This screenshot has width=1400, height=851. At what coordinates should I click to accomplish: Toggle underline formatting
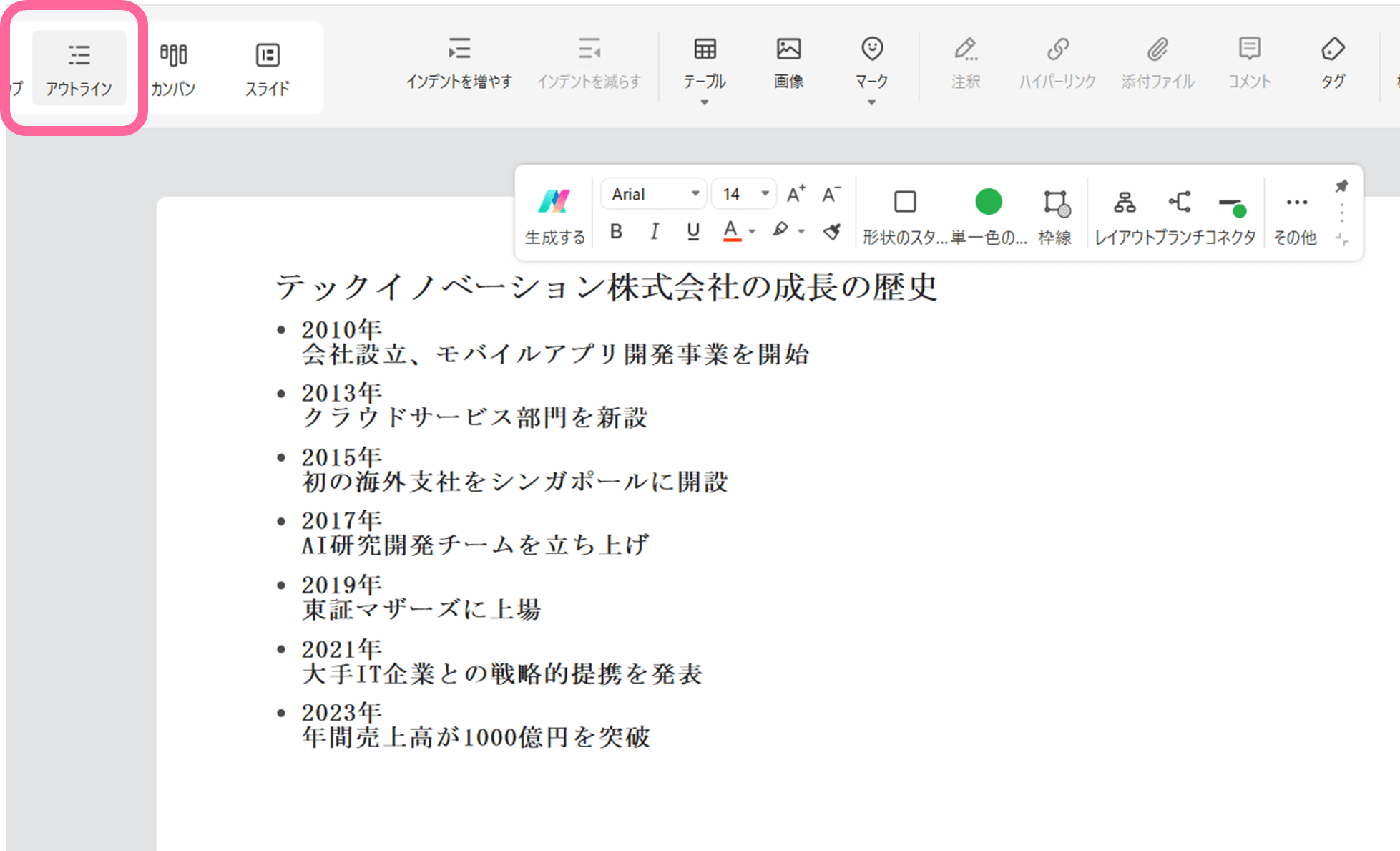(692, 231)
